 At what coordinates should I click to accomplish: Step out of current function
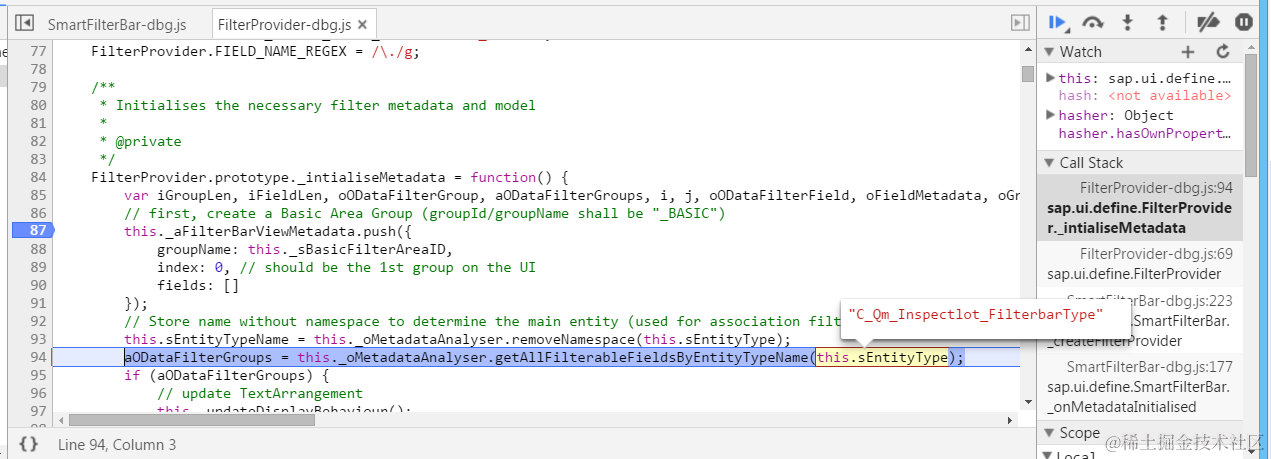(1162, 22)
